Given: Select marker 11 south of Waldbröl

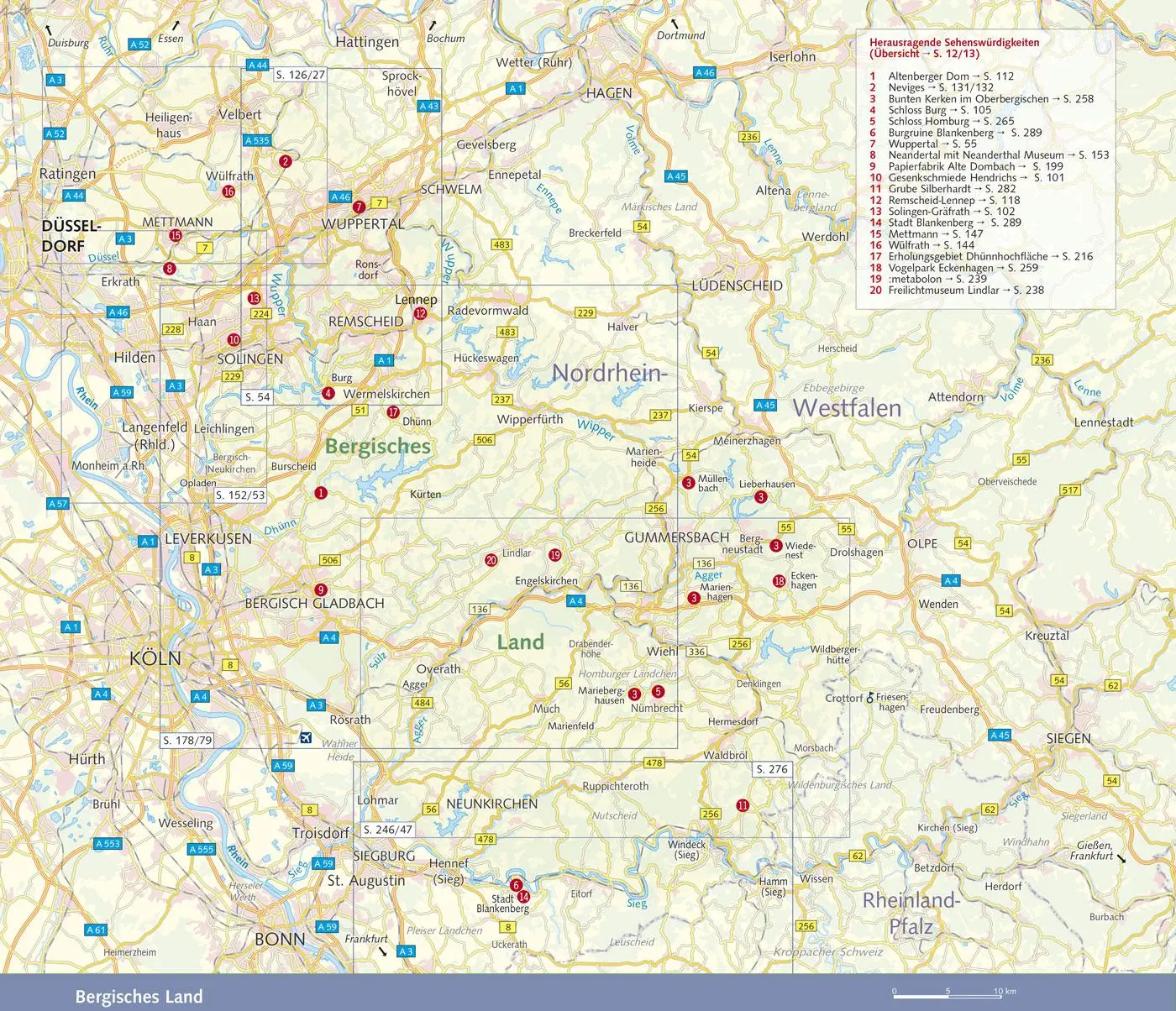Looking at the screenshot, I should [x=743, y=805].
